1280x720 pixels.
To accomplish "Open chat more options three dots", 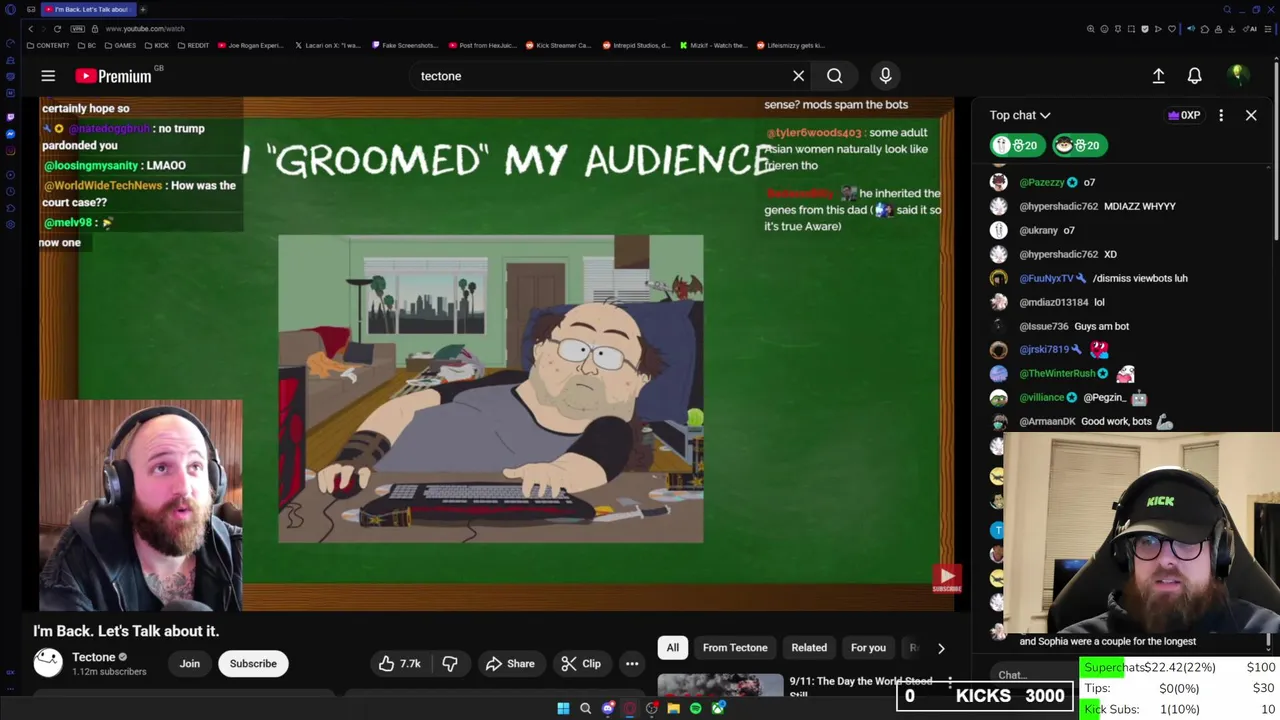I will (x=1221, y=115).
